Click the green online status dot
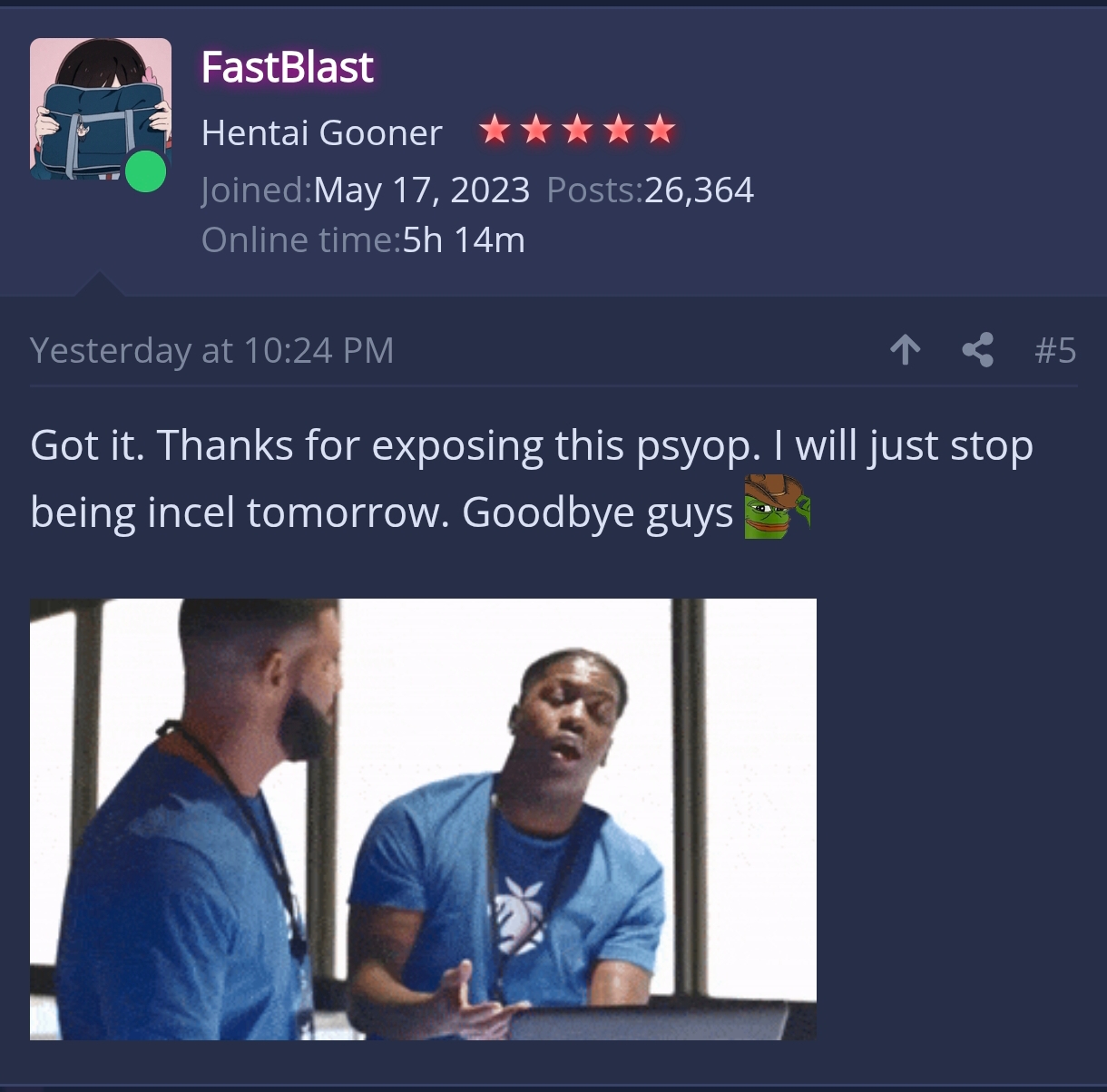Image resolution: width=1107 pixels, height=1092 pixels. coord(145,171)
